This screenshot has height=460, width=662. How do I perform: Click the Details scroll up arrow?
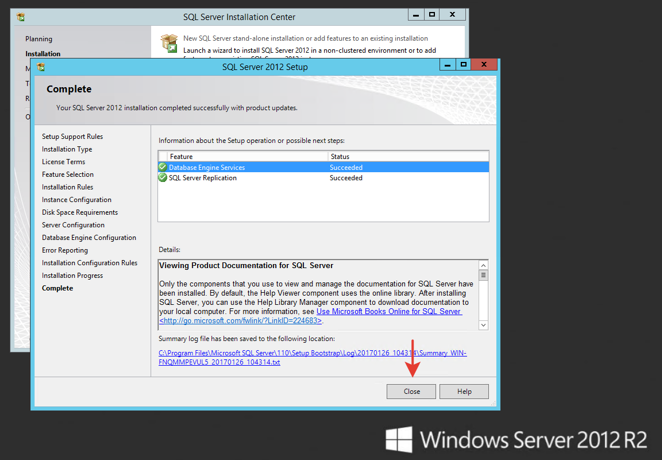pos(483,265)
